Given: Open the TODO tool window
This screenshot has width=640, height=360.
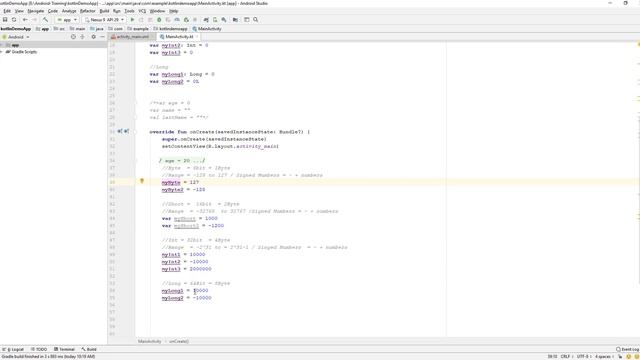Looking at the screenshot, I should point(39,349).
